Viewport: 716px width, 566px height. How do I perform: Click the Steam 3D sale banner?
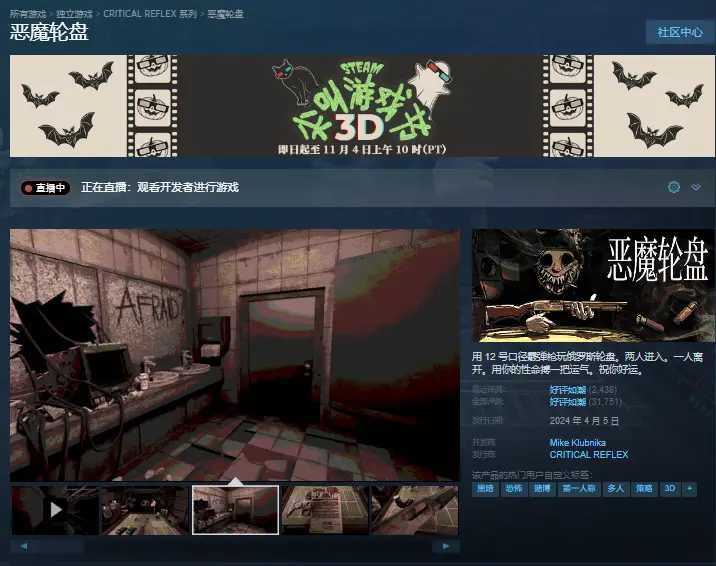[x=362, y=106]
